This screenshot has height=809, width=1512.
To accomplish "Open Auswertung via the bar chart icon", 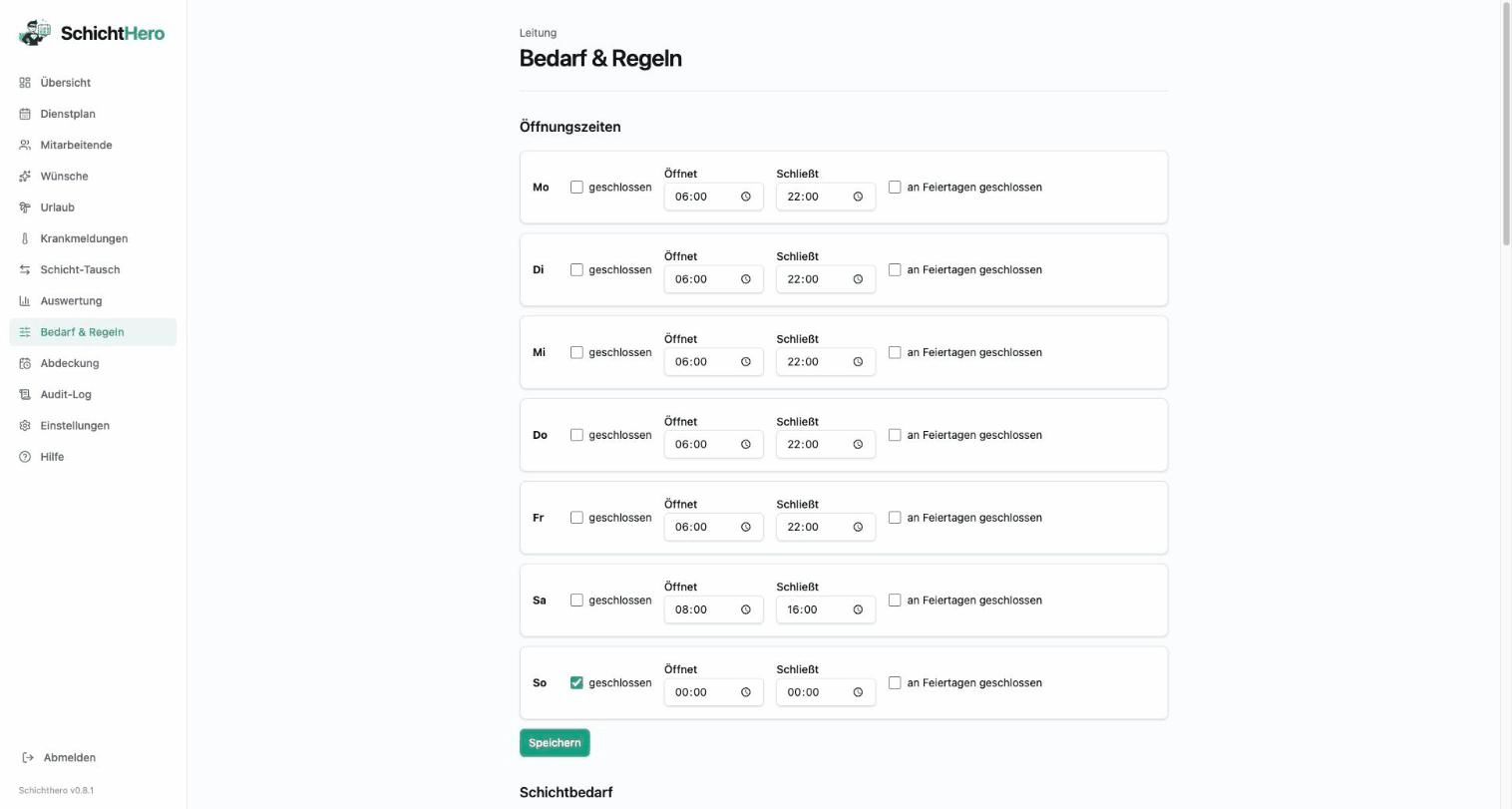I will pyautogui.click(x=25, y=301).
